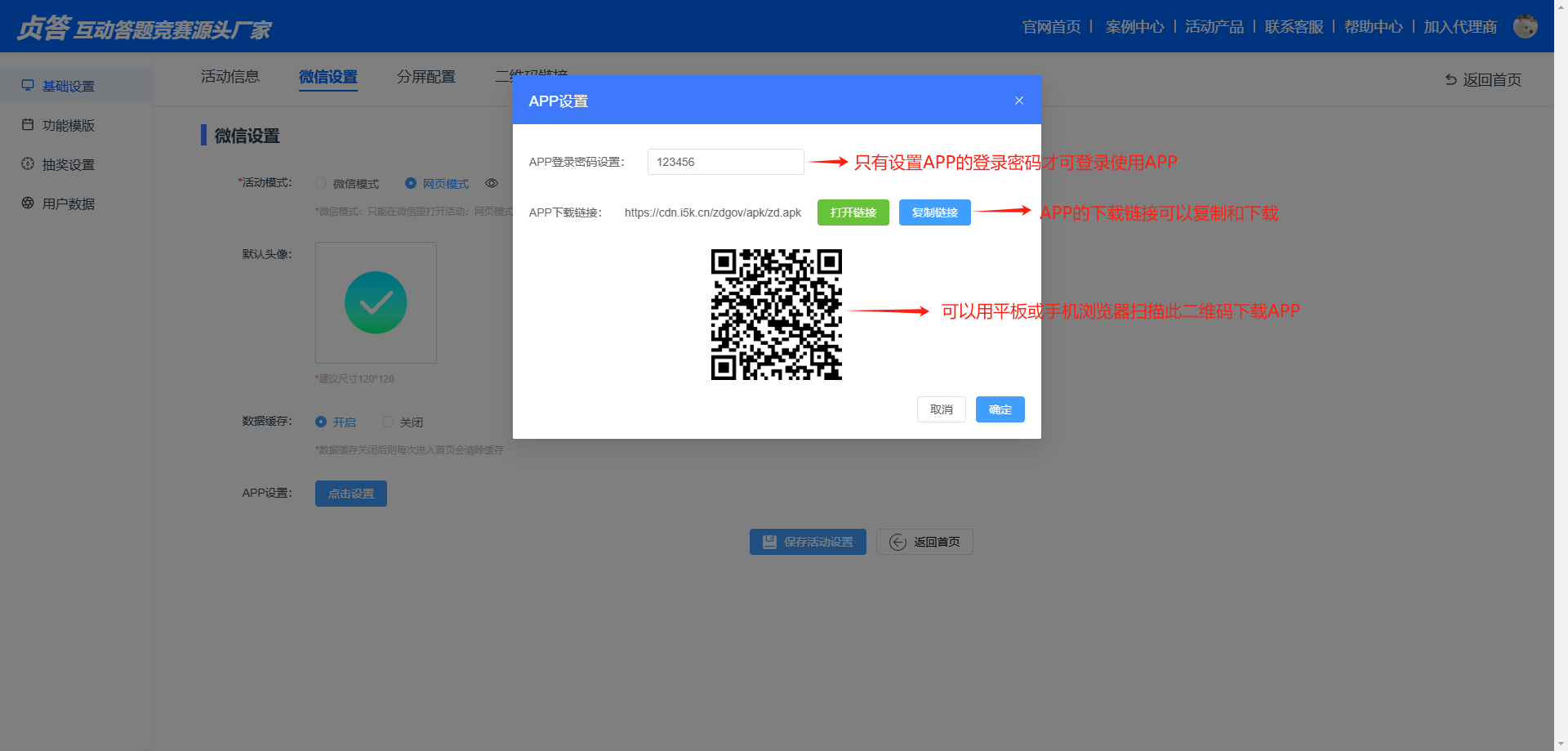
Task: Click the default avatar image thumbnail
Action: pyautogui.click(x=376, y=302)
